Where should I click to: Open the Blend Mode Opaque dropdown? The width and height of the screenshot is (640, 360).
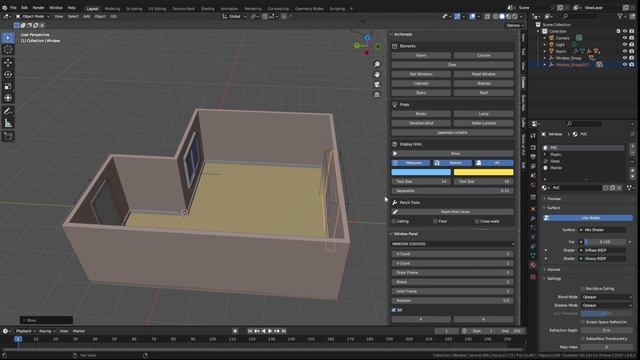607,297
